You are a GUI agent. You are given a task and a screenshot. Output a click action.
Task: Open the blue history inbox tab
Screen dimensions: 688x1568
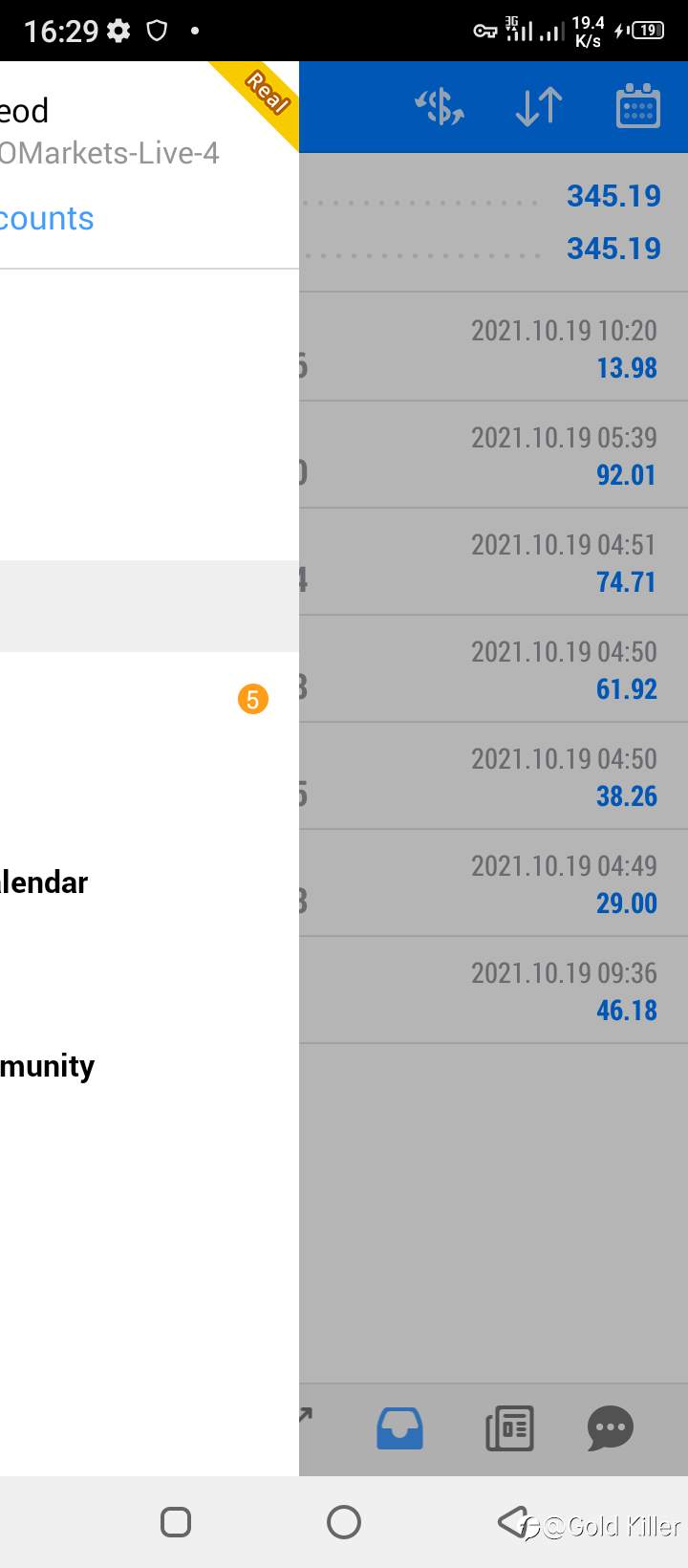click(399, 1428)
